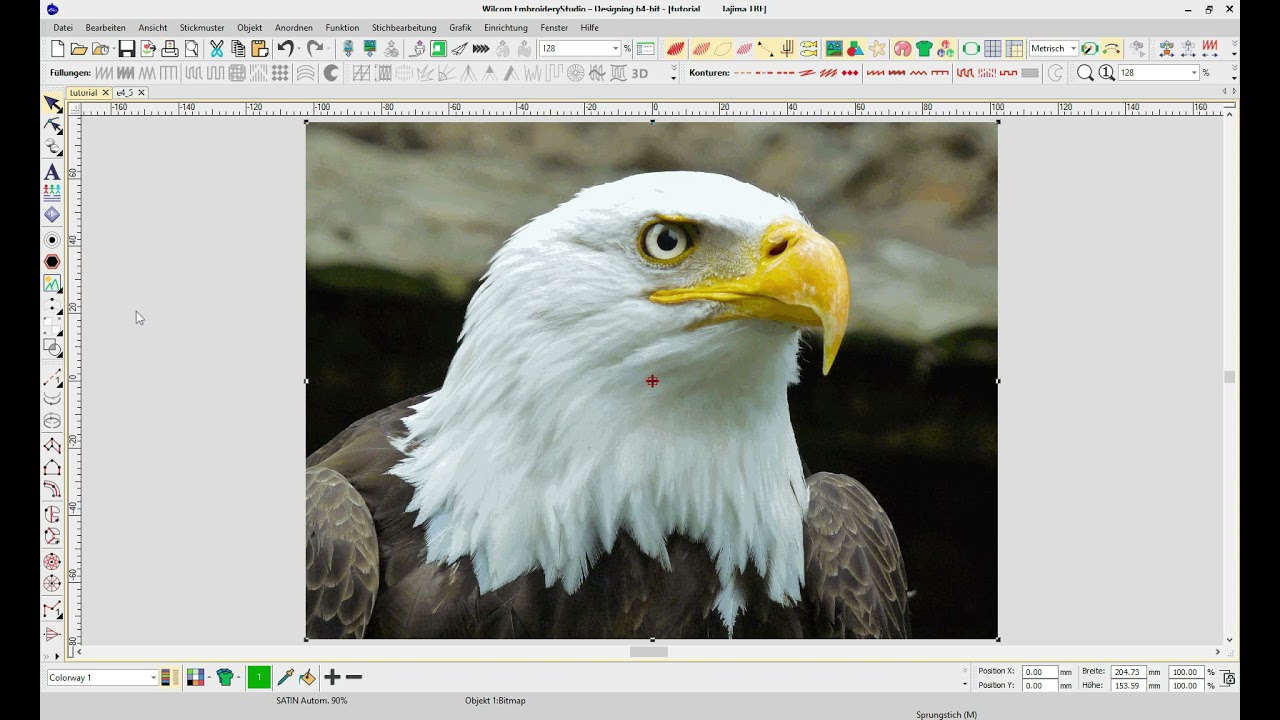Remove a color with the minus icon
Viewport: 1280px width, 720px height.
click(x=354, y=677)
